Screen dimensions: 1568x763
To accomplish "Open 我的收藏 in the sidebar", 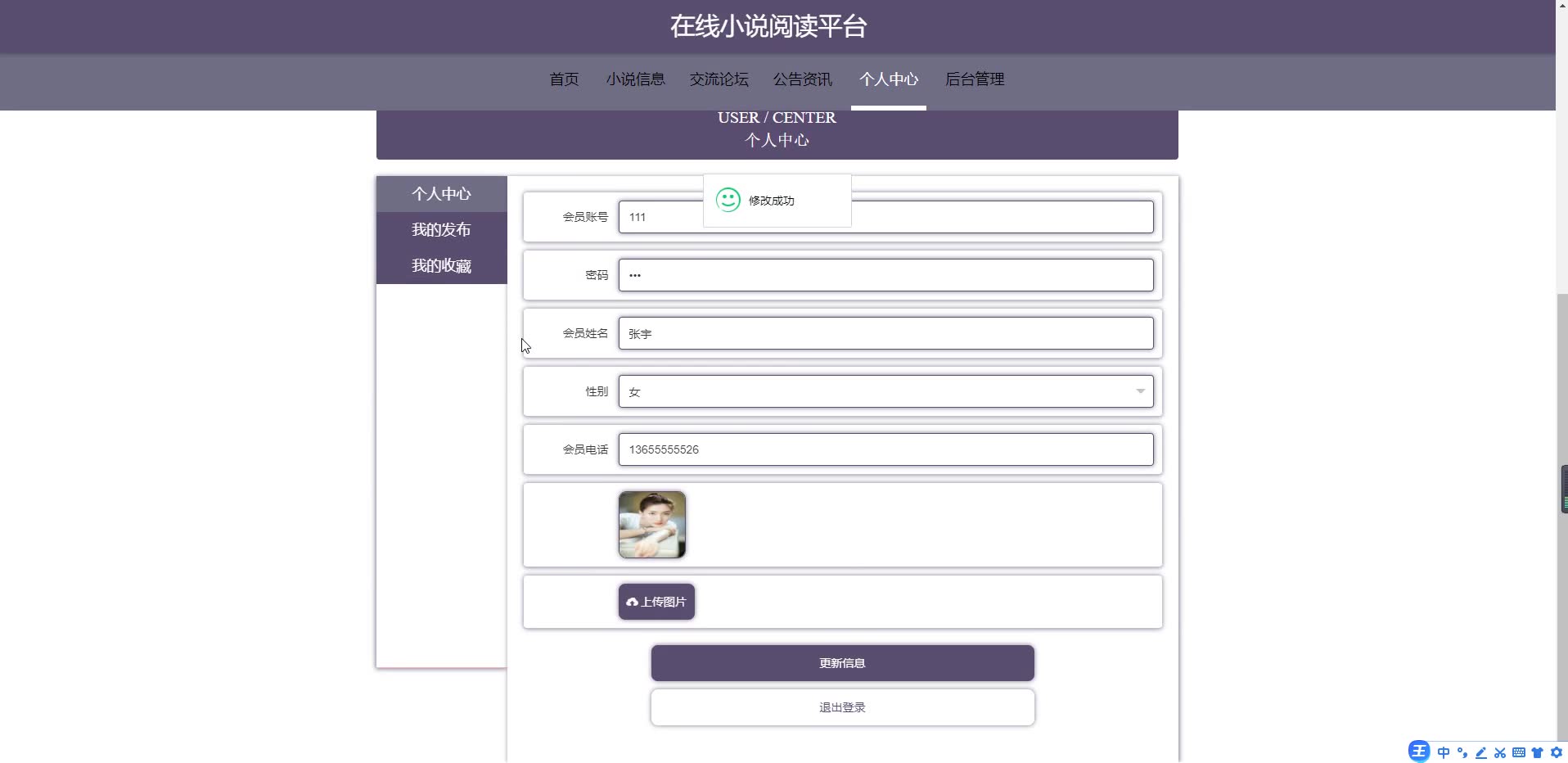I will point(442,266).
